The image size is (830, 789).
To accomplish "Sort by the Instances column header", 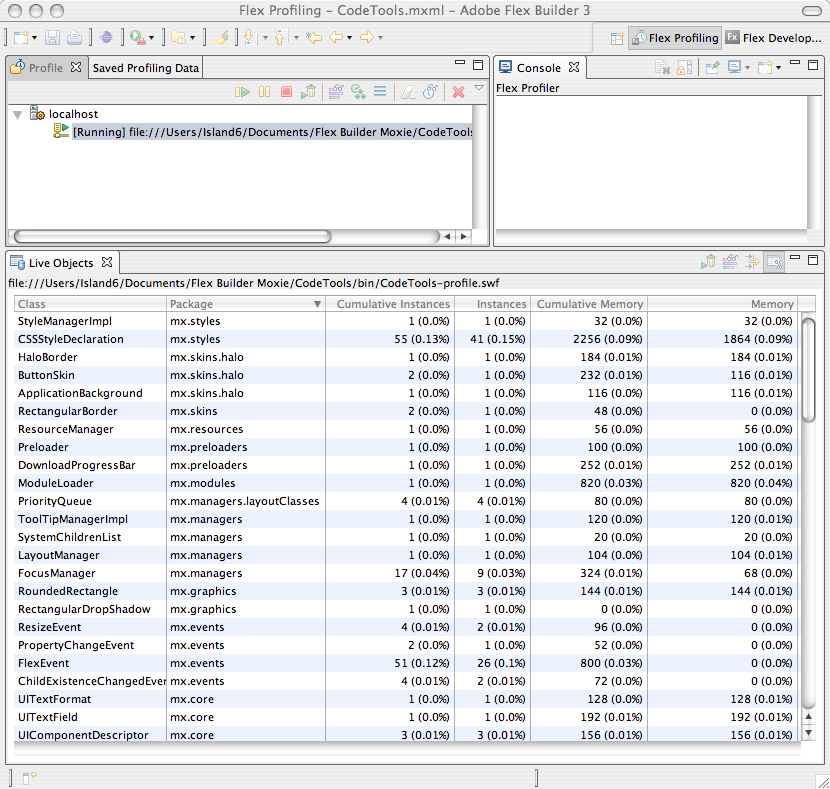I will [493, 304].
